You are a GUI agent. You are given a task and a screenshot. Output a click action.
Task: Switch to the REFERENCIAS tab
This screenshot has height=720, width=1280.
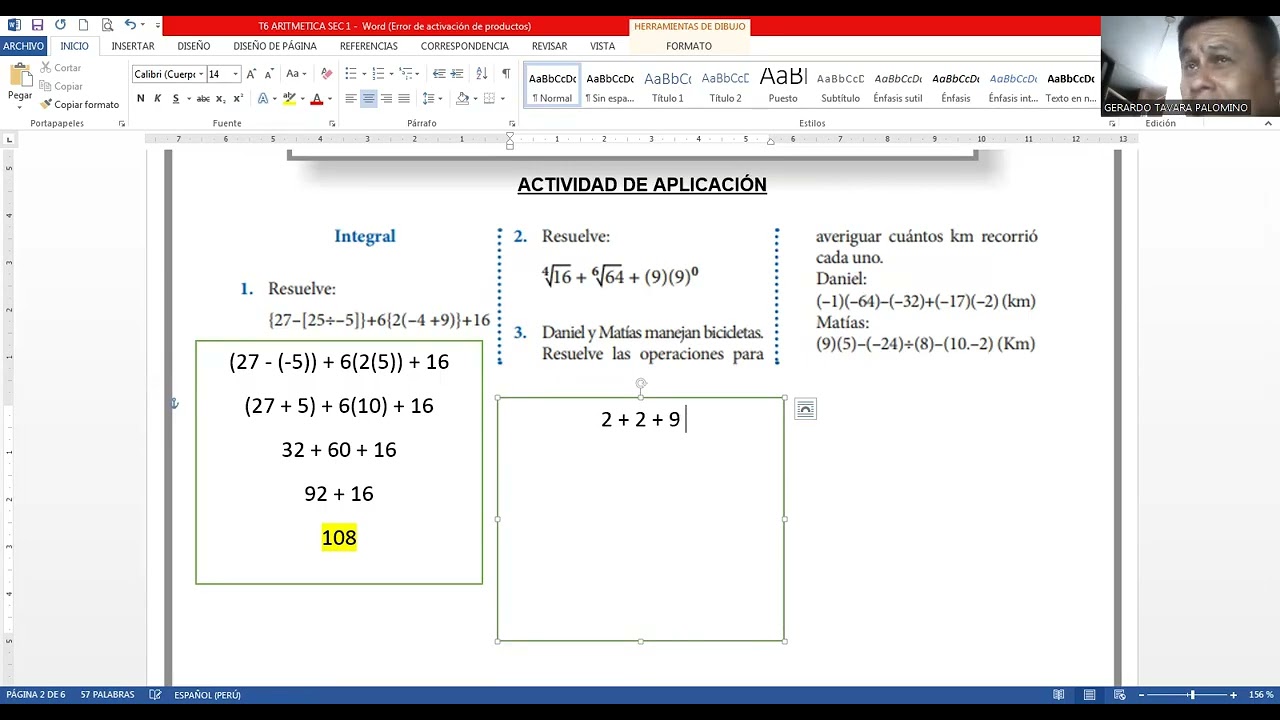pos(369,46)
